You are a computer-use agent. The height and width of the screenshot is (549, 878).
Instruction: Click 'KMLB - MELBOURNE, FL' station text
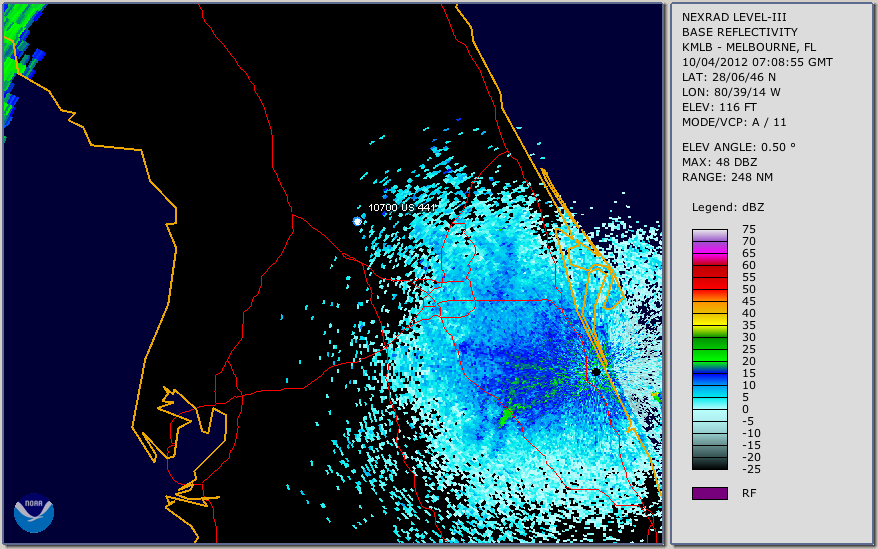coord(749,47)
